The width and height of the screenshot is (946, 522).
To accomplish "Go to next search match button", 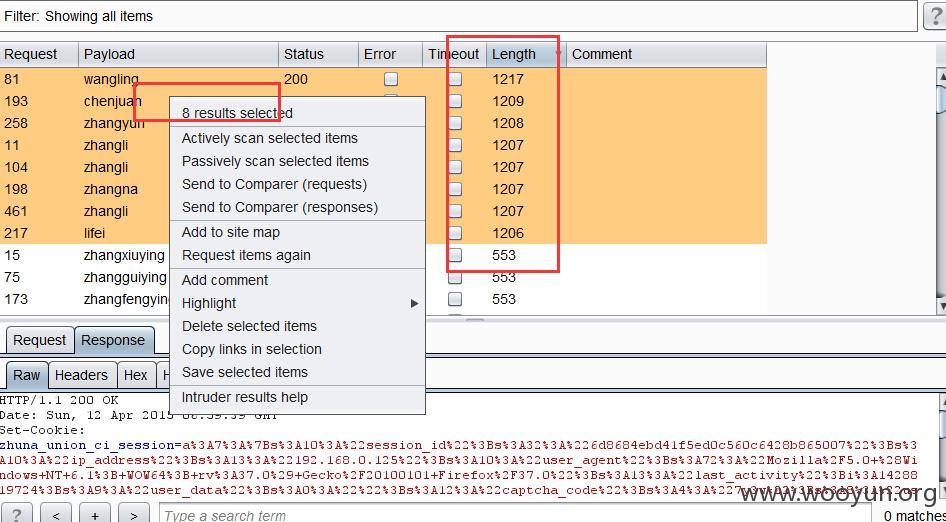I will [133, 515].
